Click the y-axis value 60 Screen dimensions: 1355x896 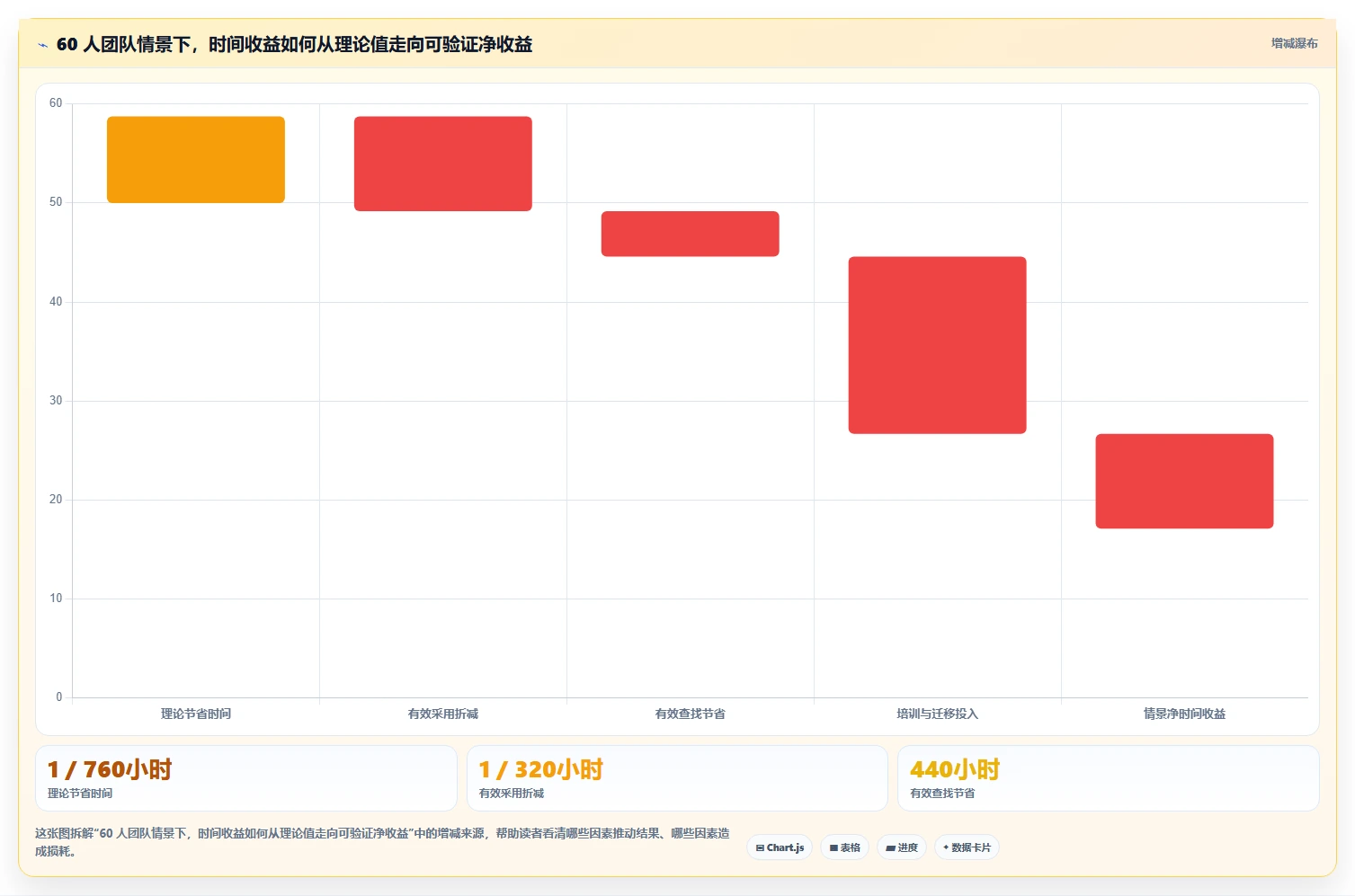[56, 103]
